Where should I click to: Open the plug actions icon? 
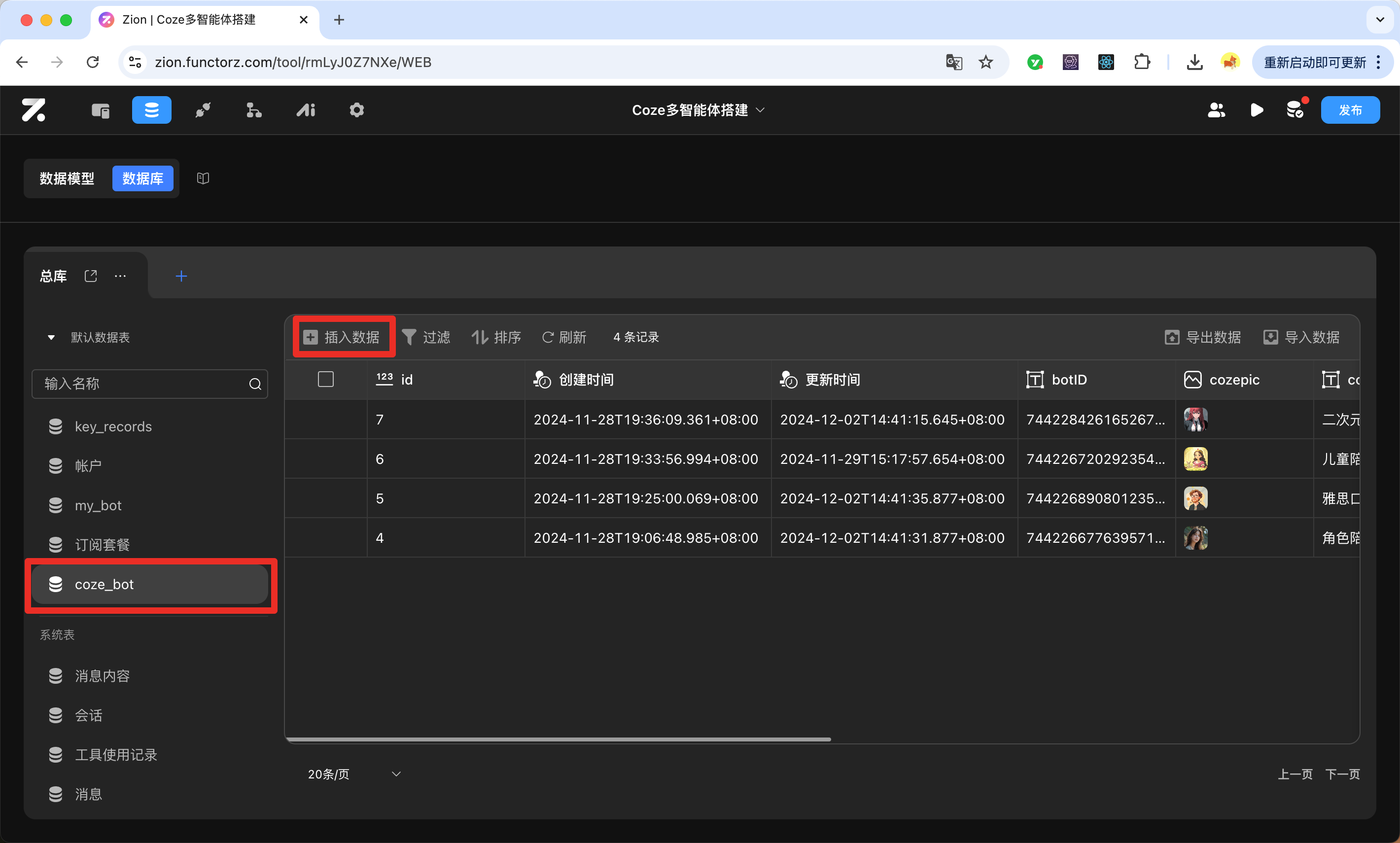click(203, 110)
